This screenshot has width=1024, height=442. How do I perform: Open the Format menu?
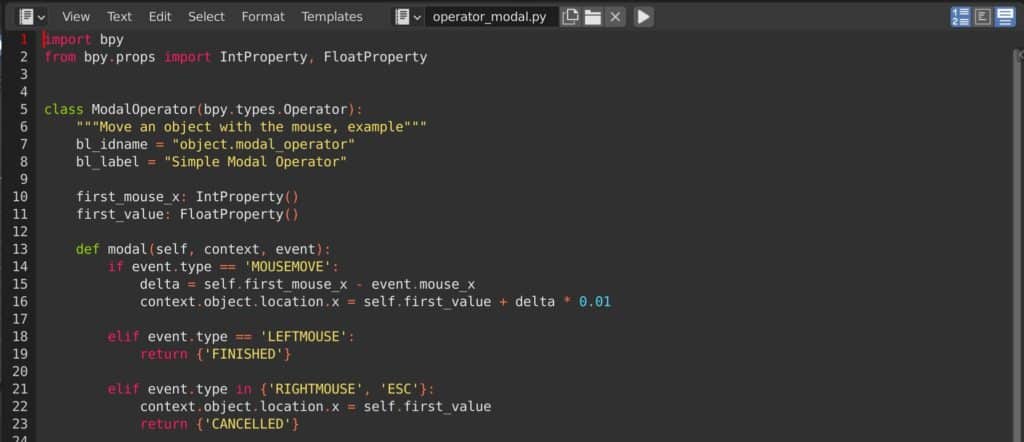click(263, 16)
